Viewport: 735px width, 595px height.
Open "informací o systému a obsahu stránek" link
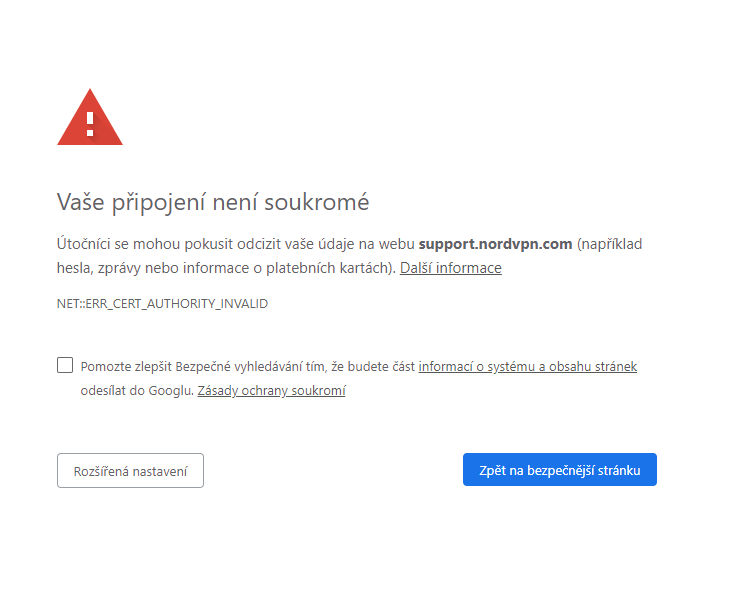[527, 366]
